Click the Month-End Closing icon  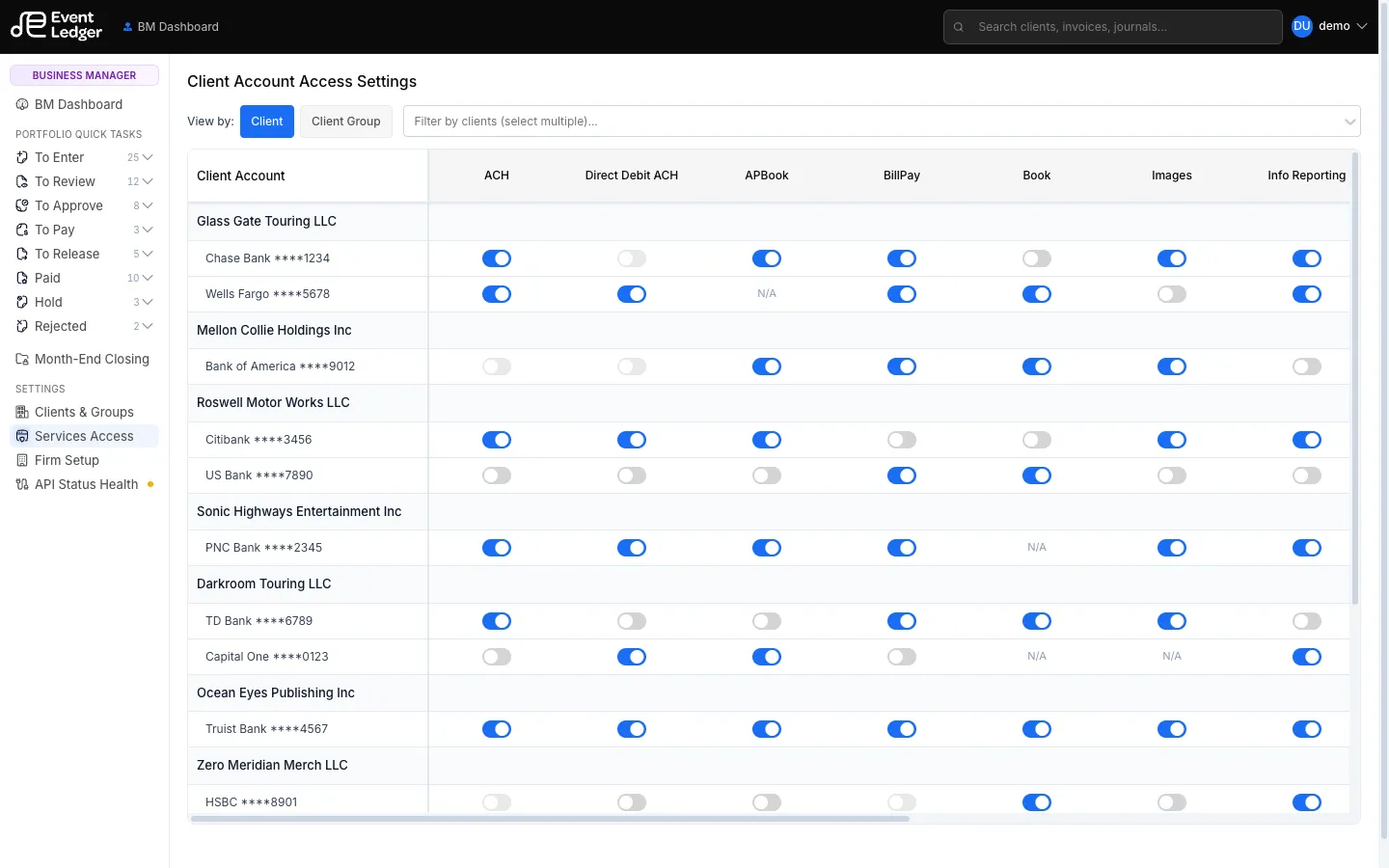pos(22,359)
